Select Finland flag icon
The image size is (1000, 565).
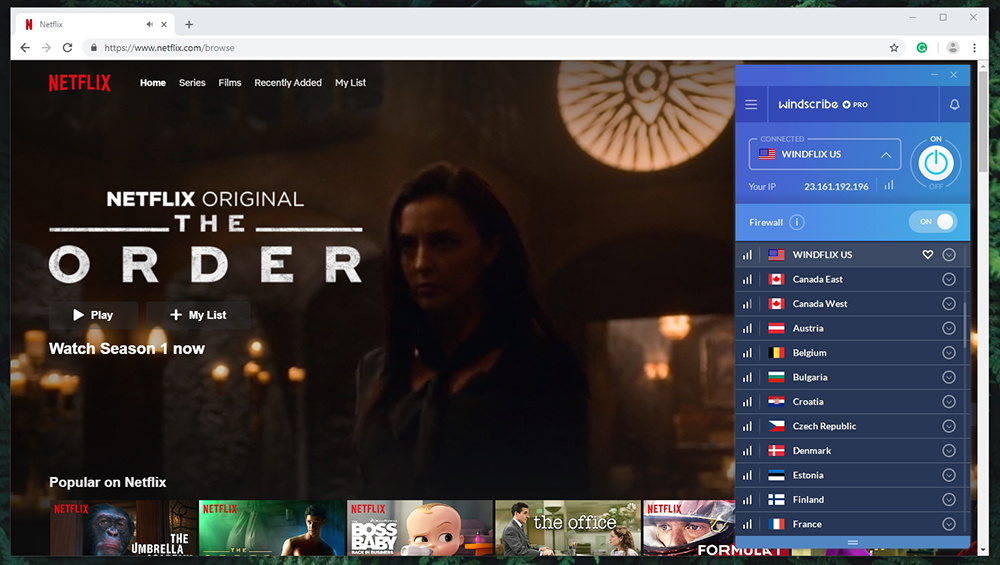[x=776, y=499]
